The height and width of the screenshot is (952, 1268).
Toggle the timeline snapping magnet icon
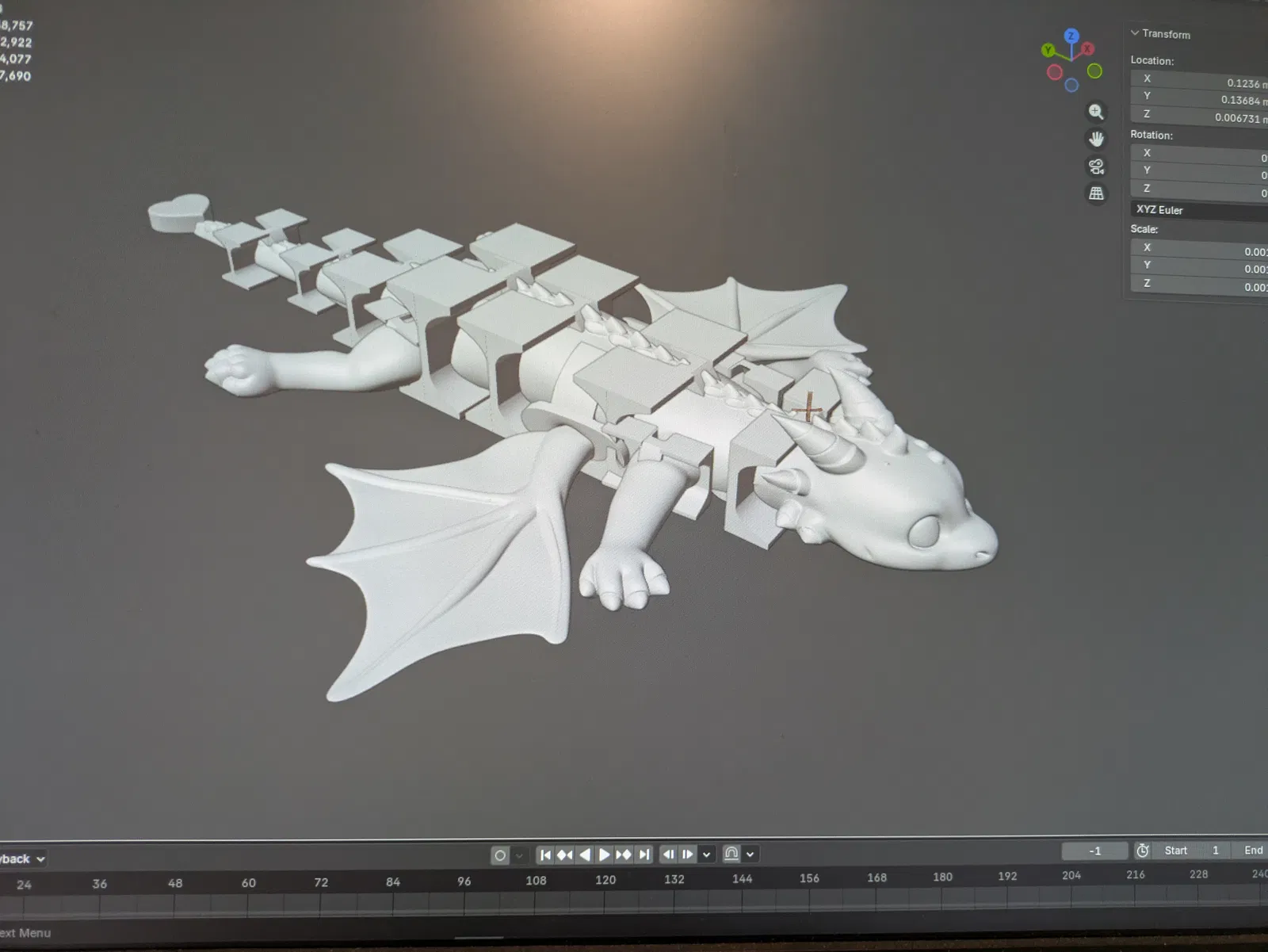tap(731, 854)
